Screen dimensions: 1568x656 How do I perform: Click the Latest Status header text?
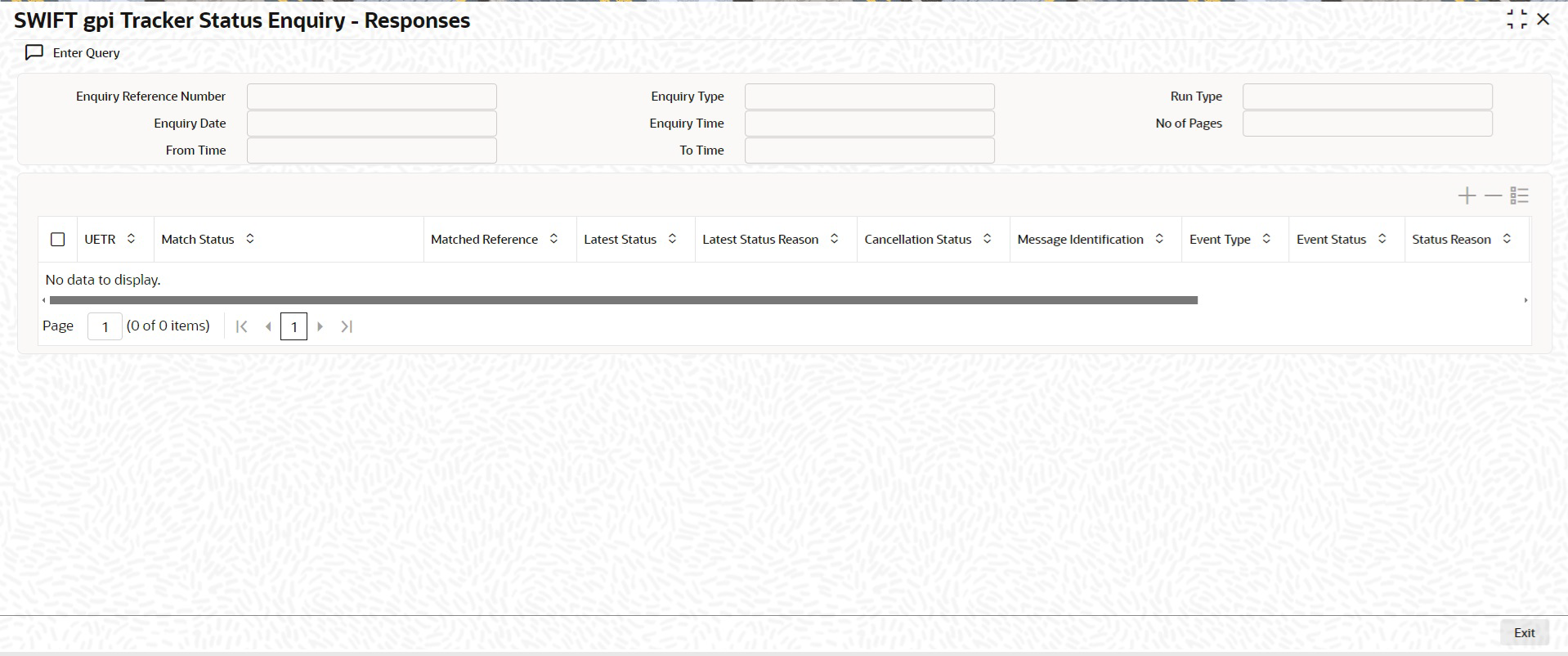(620, 240)
